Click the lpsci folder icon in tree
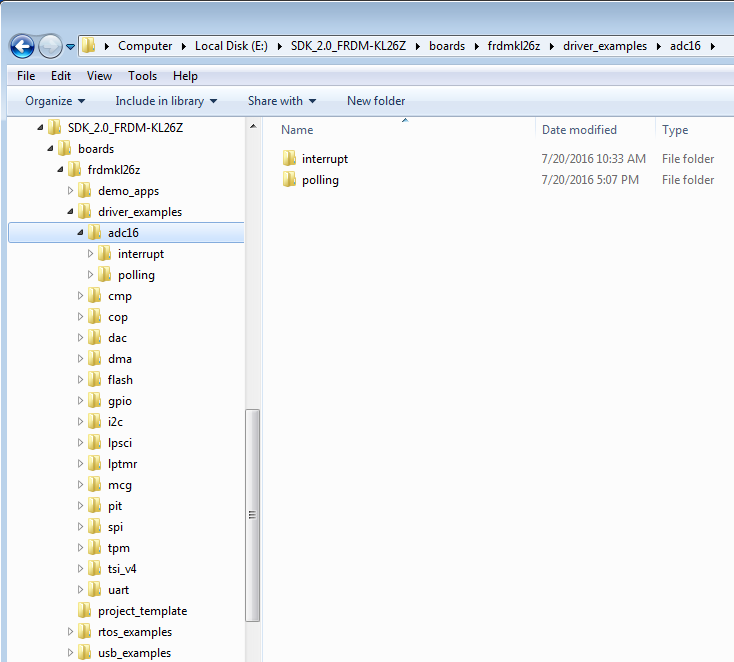The height and width of the screenshot is (662, 734). pos(95,442)
